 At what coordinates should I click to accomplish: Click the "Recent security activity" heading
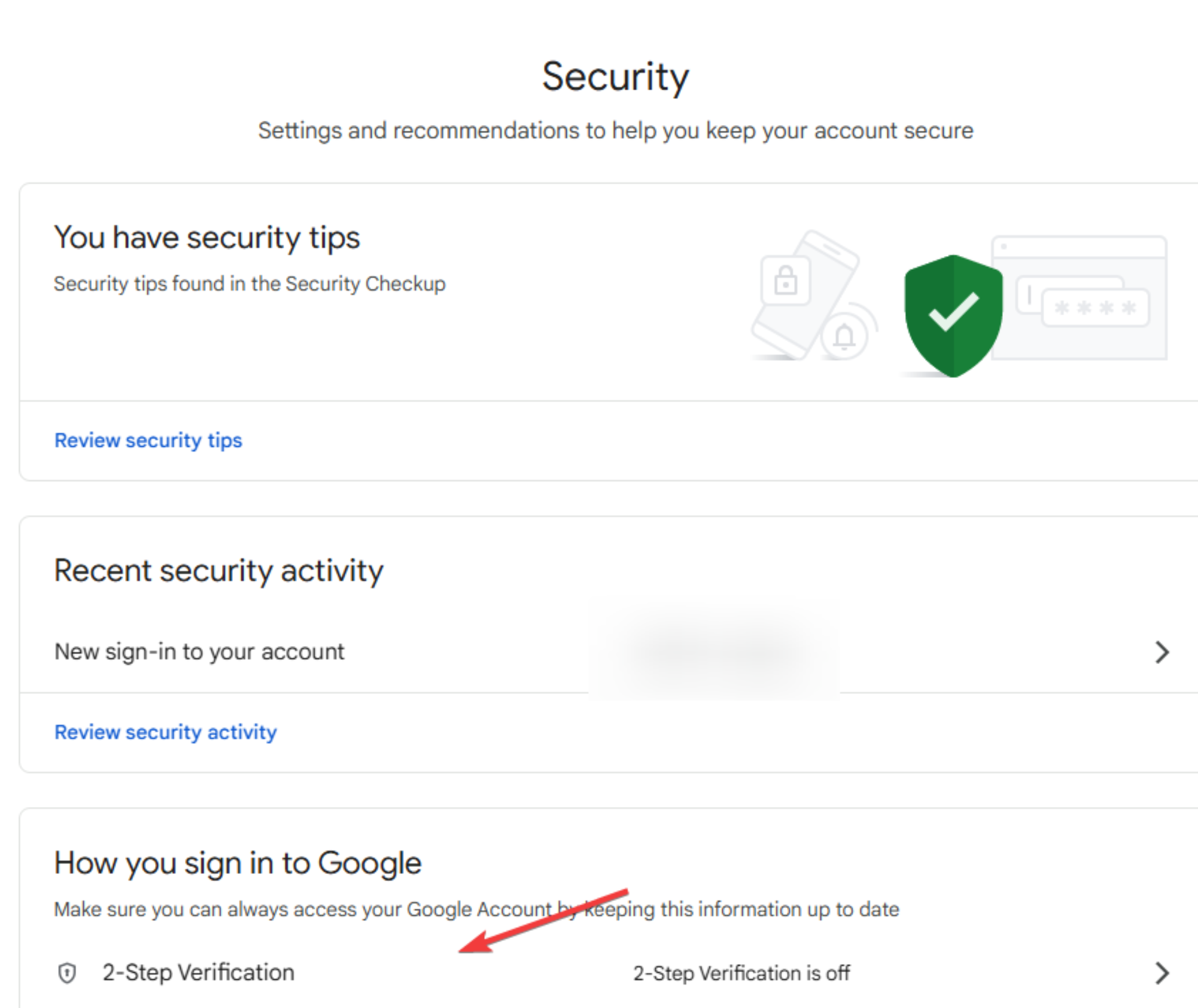pos(218,571)
